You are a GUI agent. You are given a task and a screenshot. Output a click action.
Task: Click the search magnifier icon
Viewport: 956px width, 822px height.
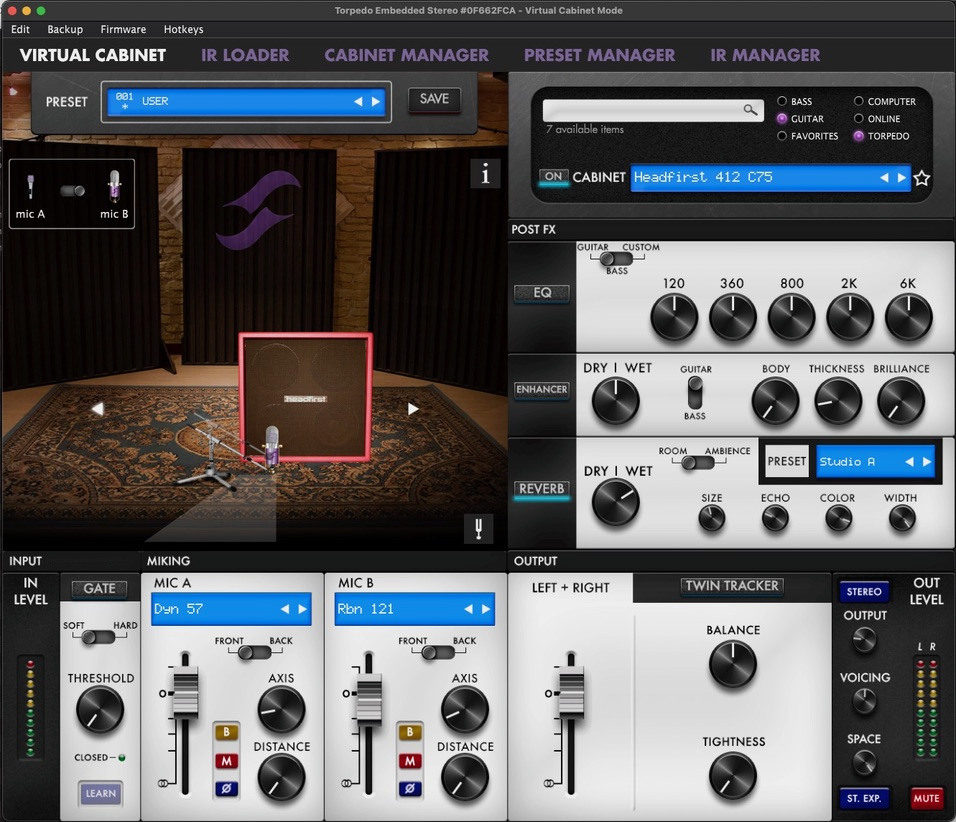click(750, 109)
